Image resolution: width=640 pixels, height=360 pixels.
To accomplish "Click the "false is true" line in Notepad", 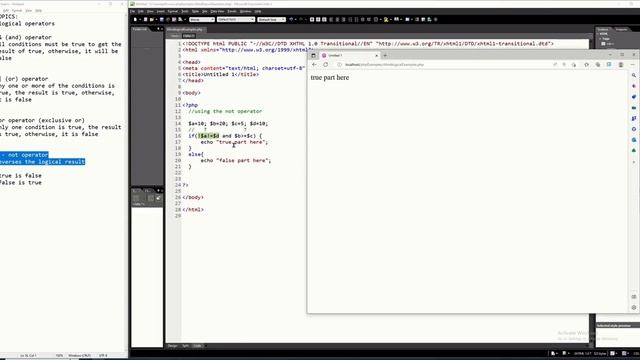I will coord(21,182).
